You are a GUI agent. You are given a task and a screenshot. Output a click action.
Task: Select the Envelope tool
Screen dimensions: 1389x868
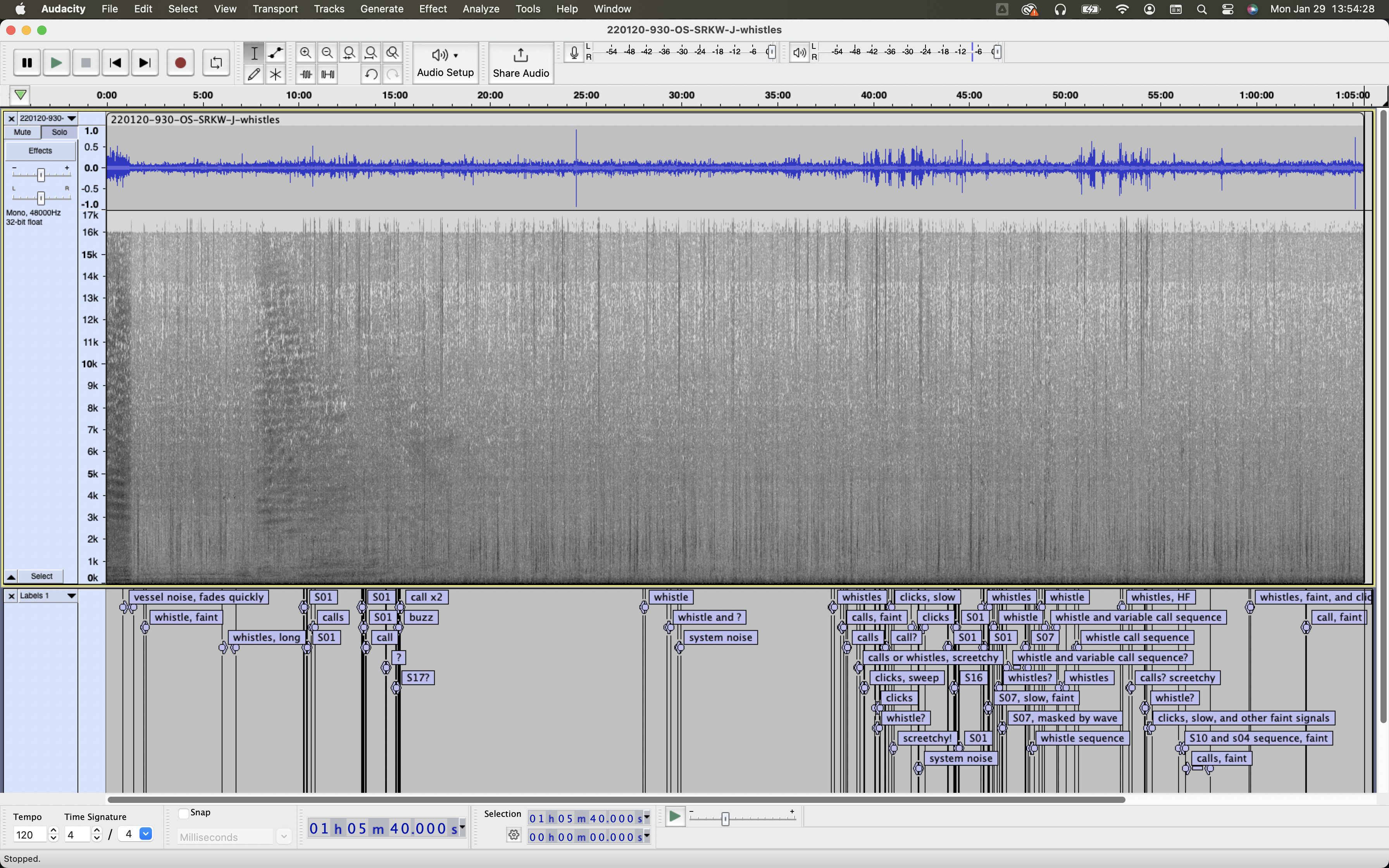(x=276, y=53)
